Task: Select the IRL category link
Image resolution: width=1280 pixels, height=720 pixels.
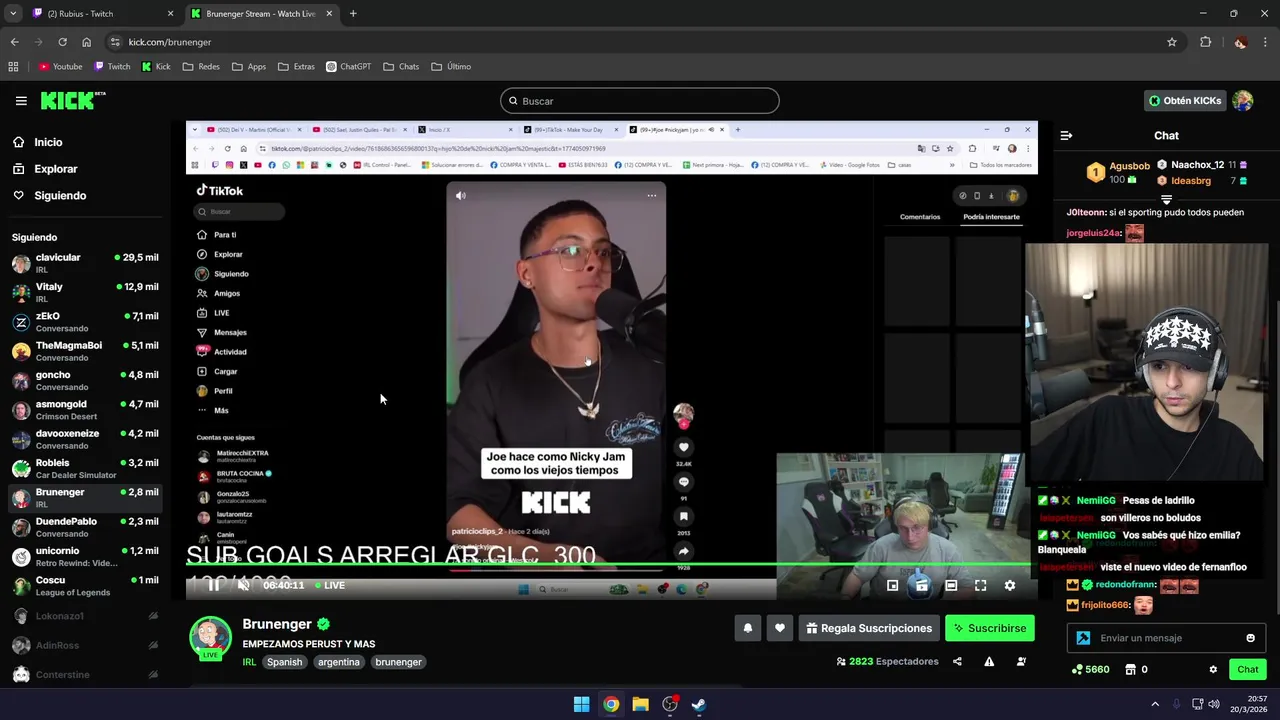Action: (x=249, y=662)
